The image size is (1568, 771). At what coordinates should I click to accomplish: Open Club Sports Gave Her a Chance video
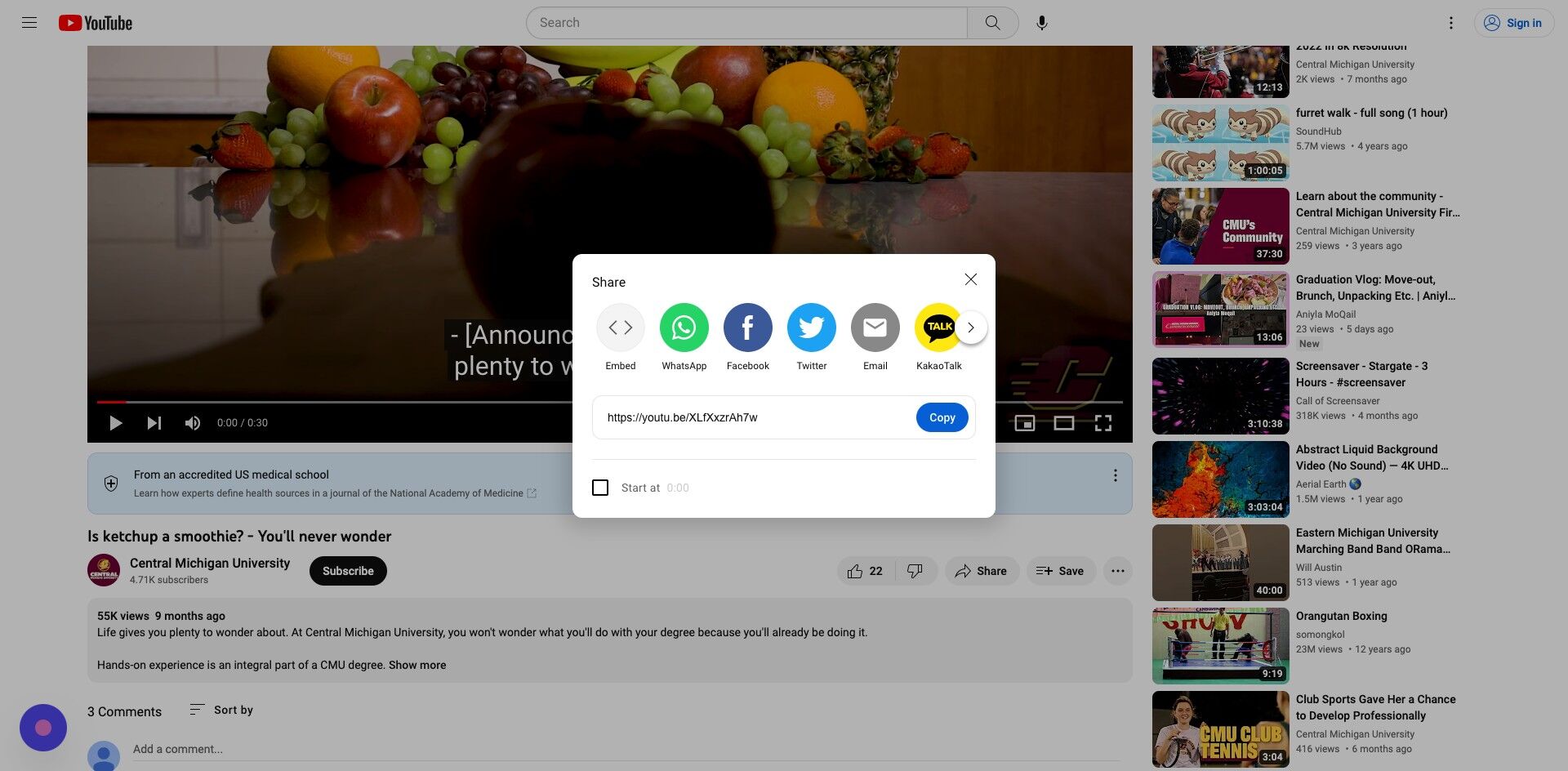click(x=1376, y=707)
